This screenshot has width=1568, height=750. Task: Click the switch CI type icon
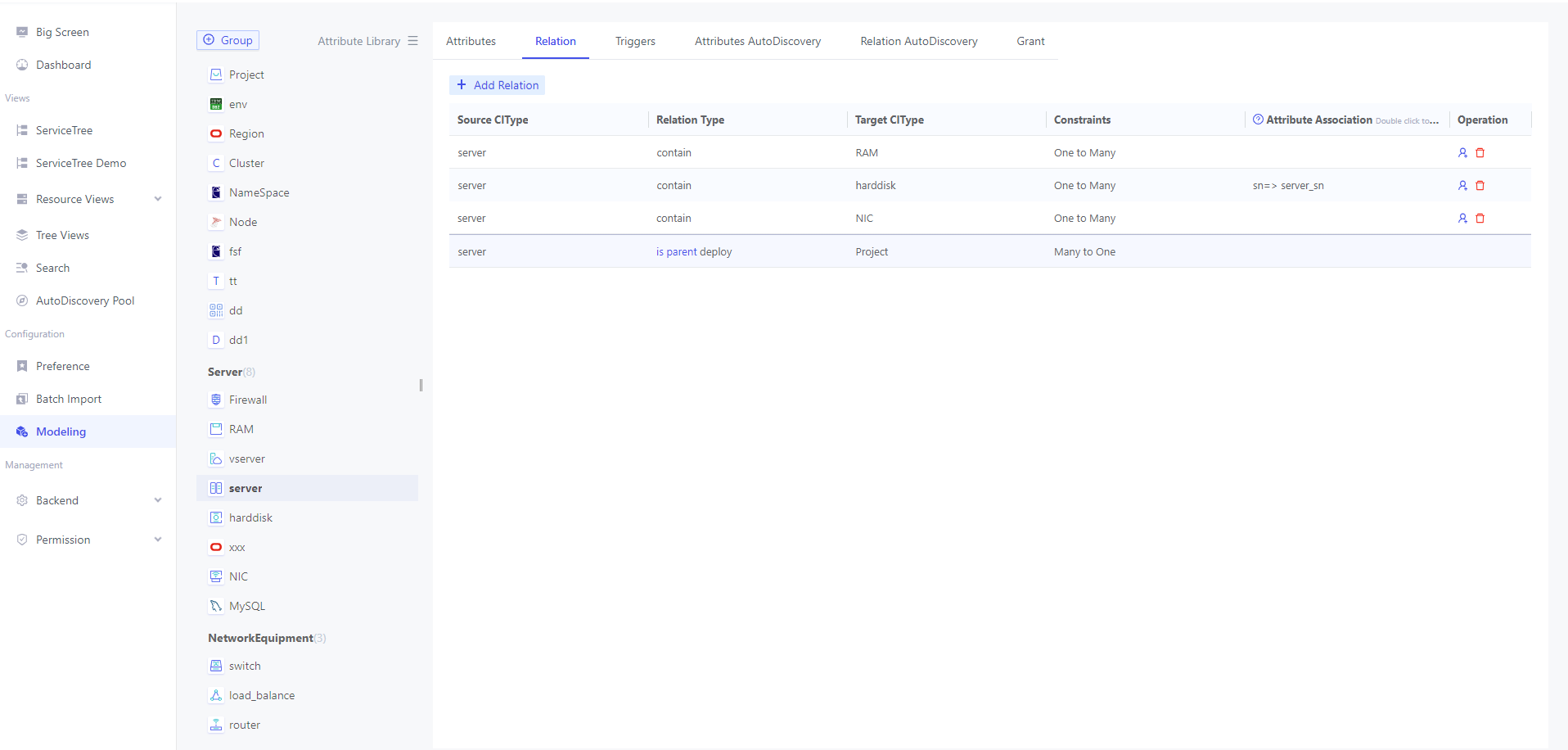tap(216, 666)
